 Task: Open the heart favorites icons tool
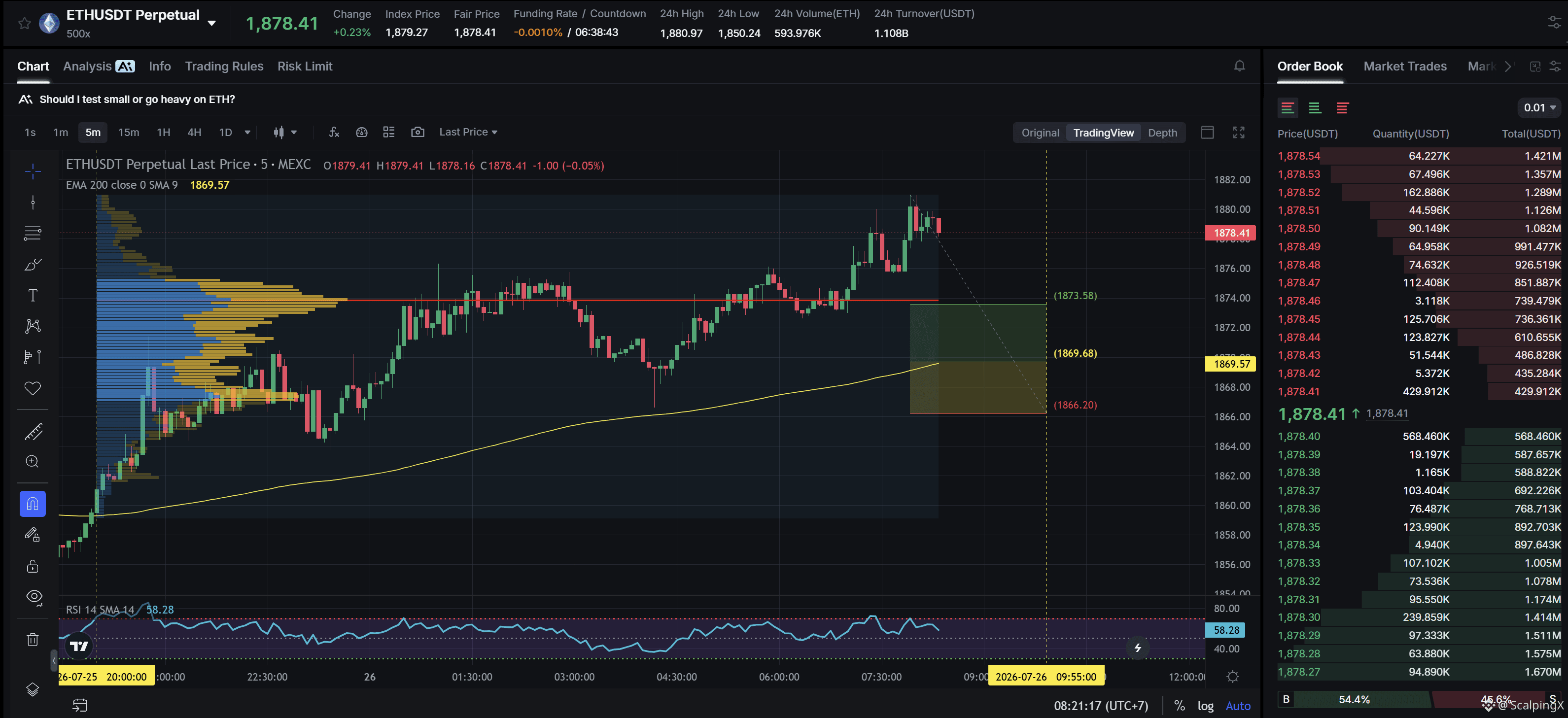(33, 388)
